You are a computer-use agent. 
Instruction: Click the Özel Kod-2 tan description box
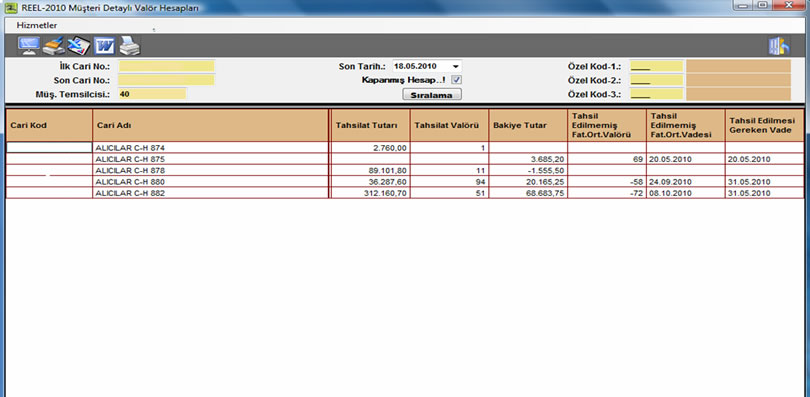click(x=738, y=80)
